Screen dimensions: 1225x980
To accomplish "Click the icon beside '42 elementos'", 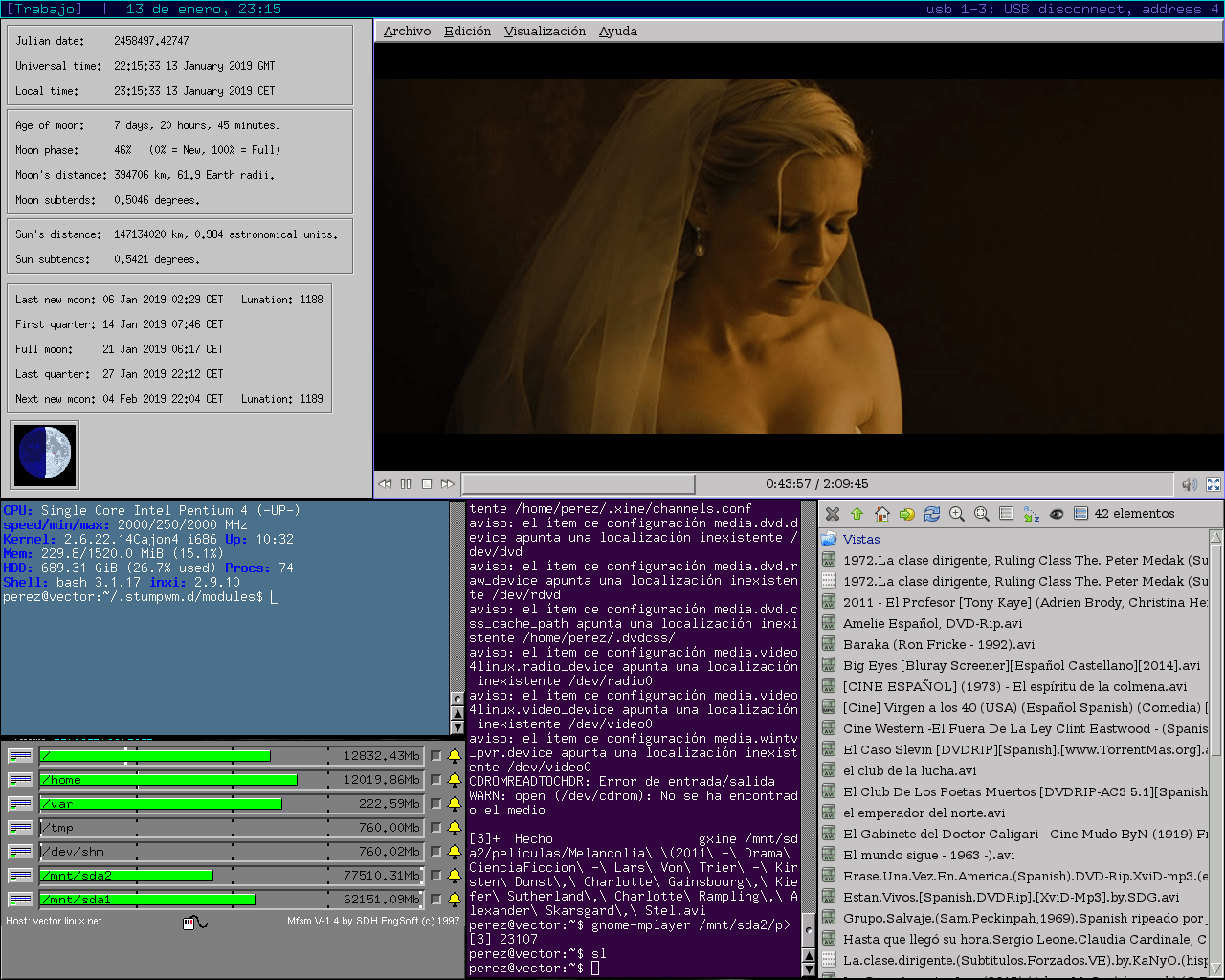I will click(1080, 514).
